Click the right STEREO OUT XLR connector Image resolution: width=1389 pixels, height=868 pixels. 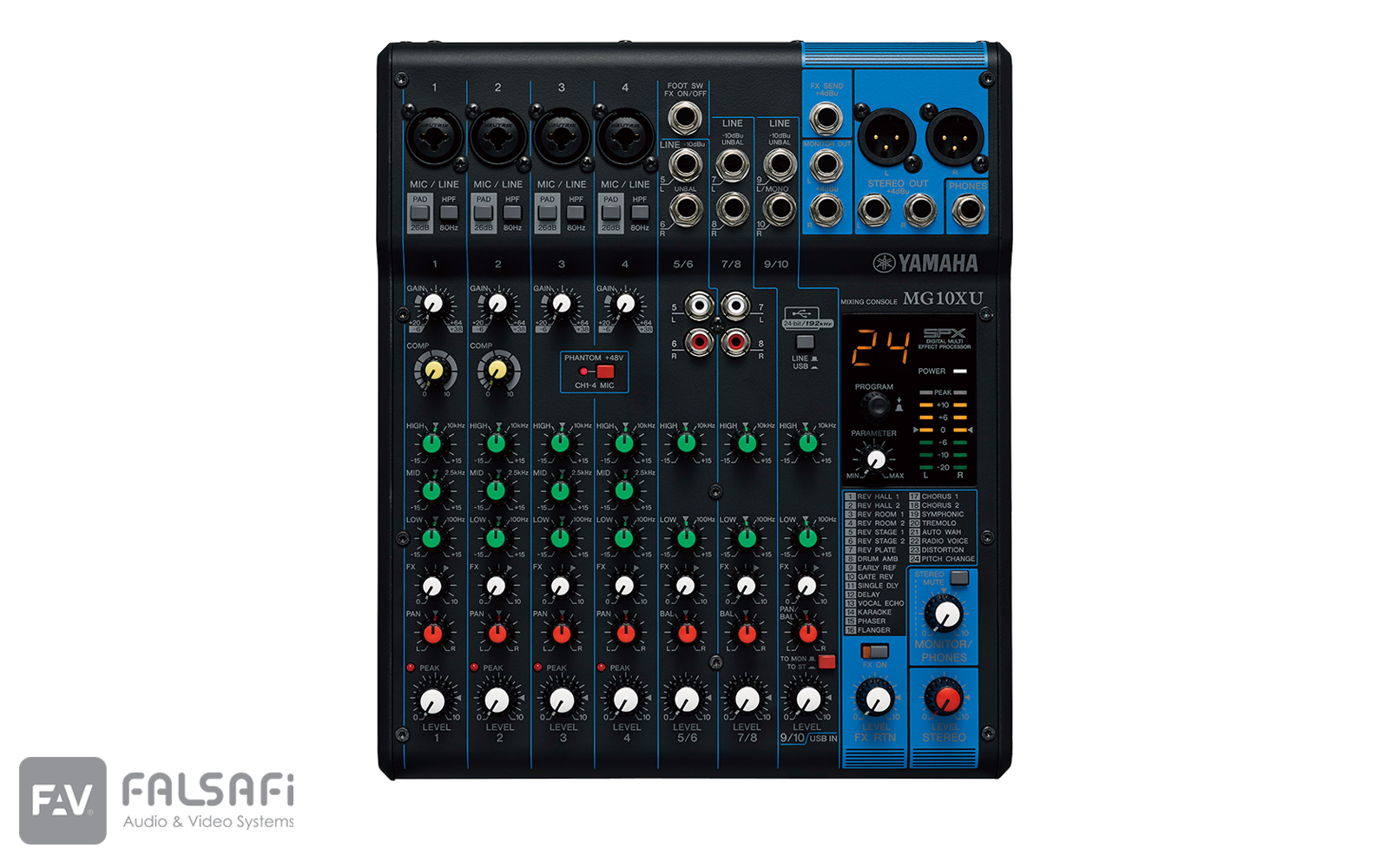(x=955, y=137)
